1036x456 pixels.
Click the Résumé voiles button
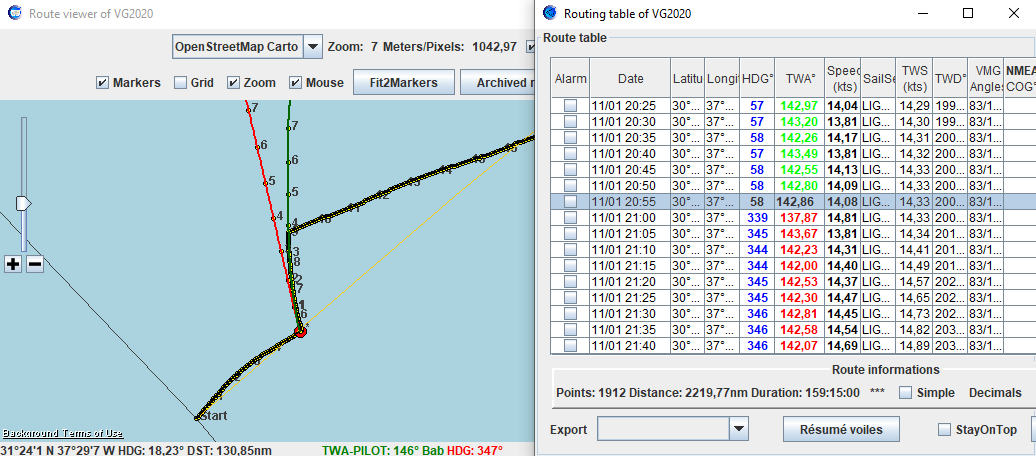click(841, 429)
